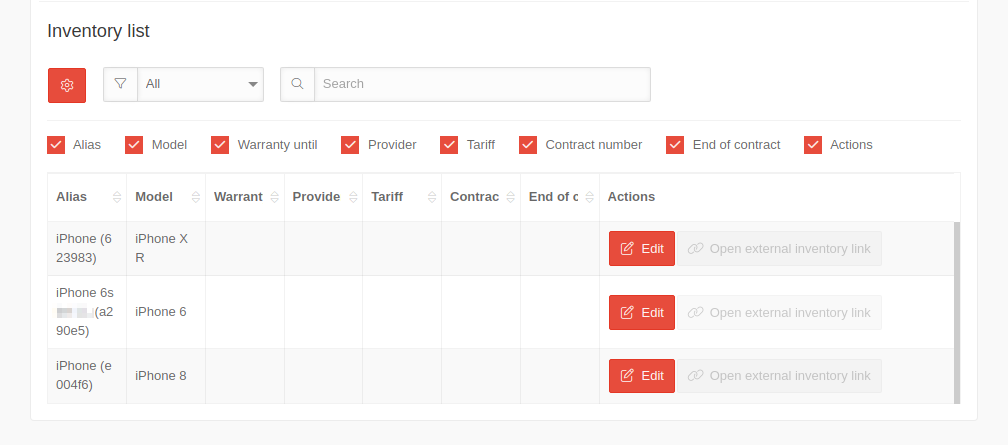Click the table vertical scrollbar
Image resolution: width=1008 pixels, height=445 pixels.
pos(957,312)
